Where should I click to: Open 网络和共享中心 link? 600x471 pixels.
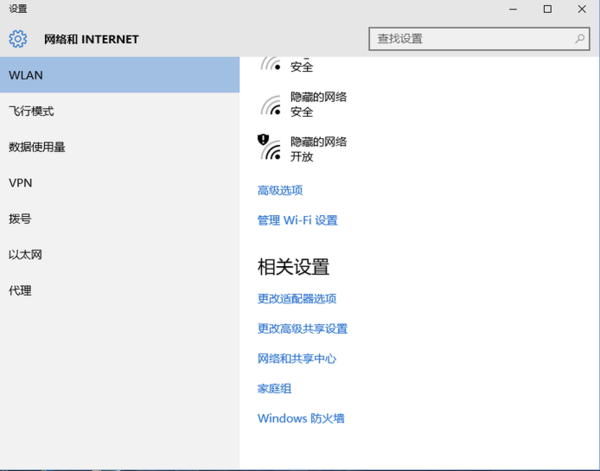pos(297,359)
